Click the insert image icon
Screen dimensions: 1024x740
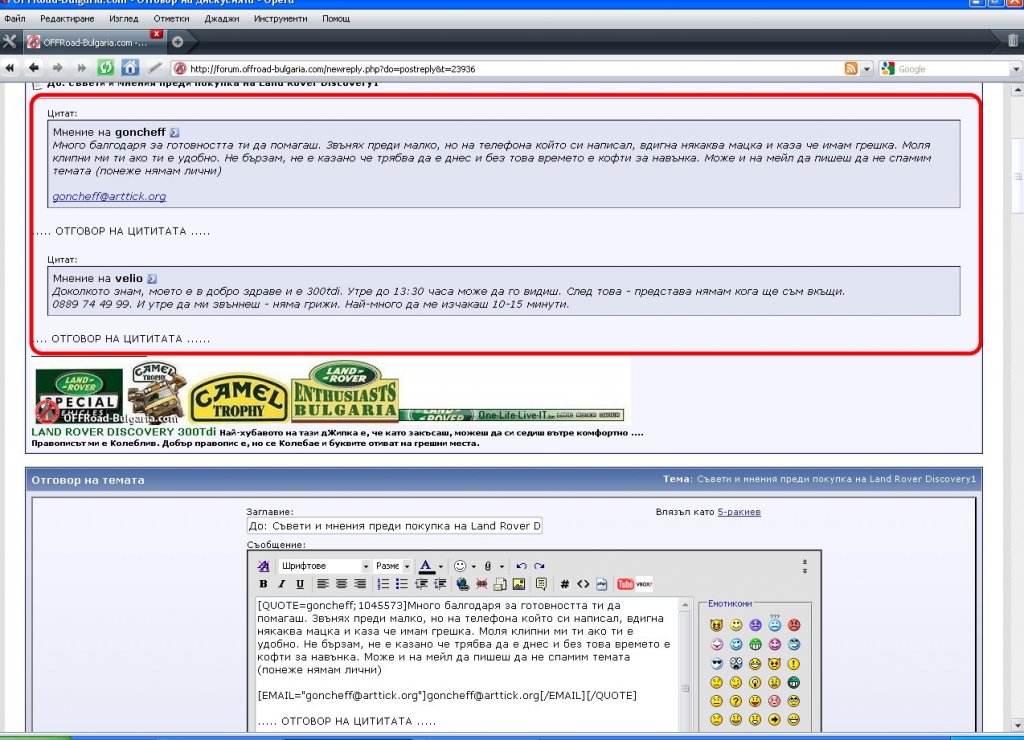[519, 584]
